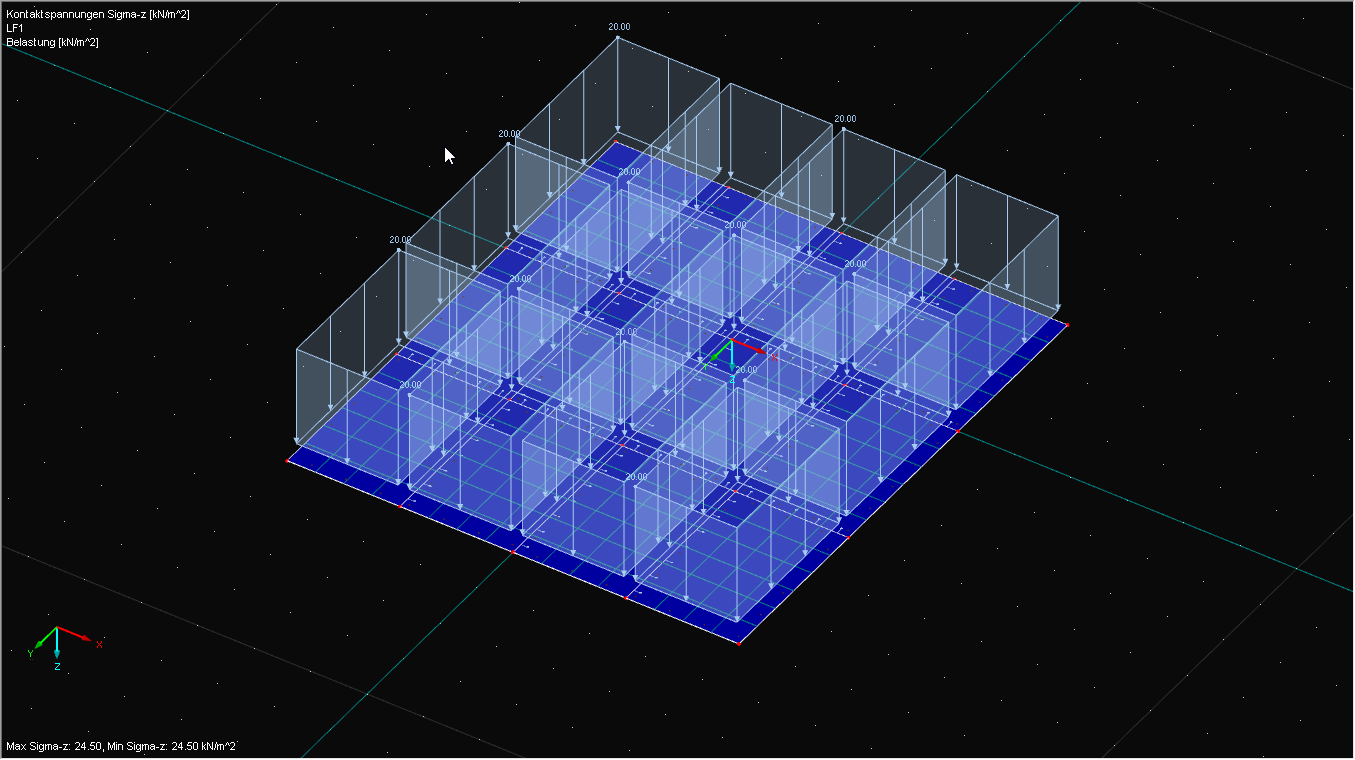Click the topmost 20.00 load value label
This screenshot has width=1355, height=760.
pyautogui.click(x=619, y=27)
